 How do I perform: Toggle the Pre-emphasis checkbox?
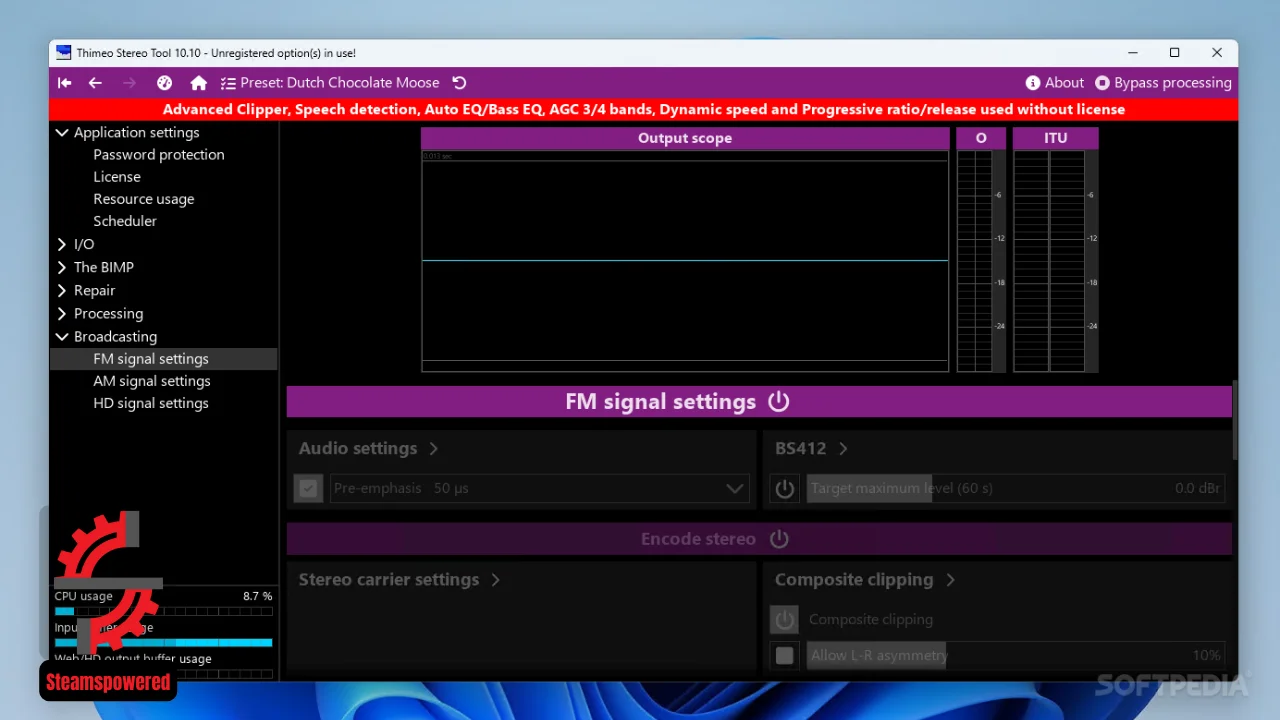[308, 489]
